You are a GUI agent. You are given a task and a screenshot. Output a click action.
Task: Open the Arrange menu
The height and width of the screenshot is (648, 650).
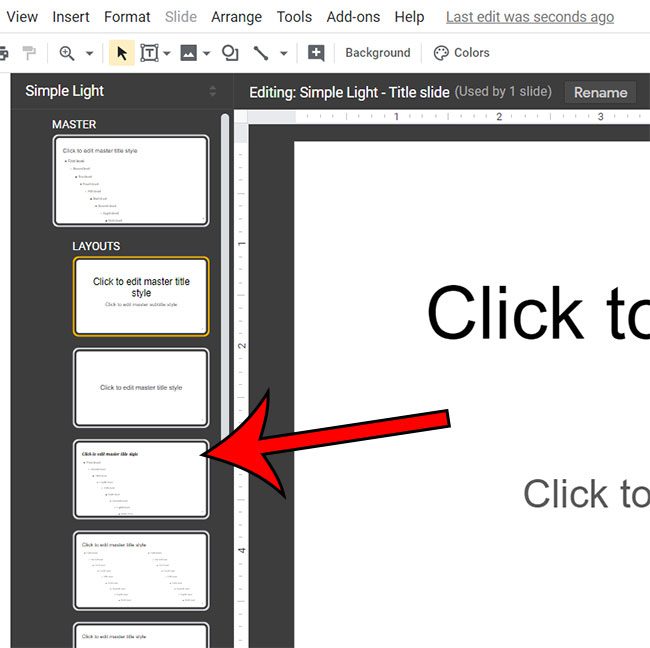[235, 17]
